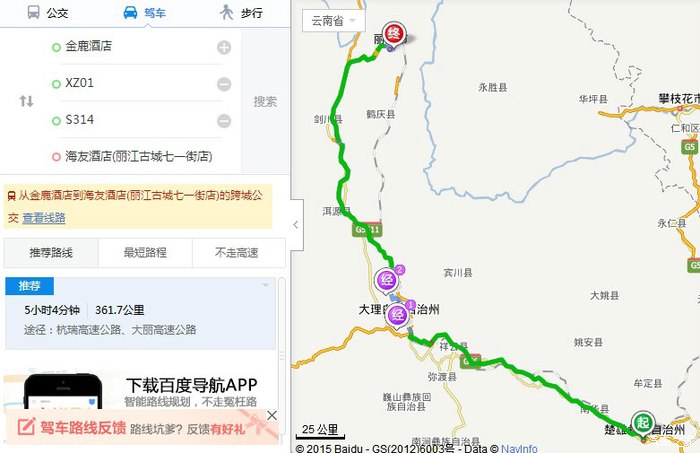Switch to 步行 walking tab

(241, 12)
